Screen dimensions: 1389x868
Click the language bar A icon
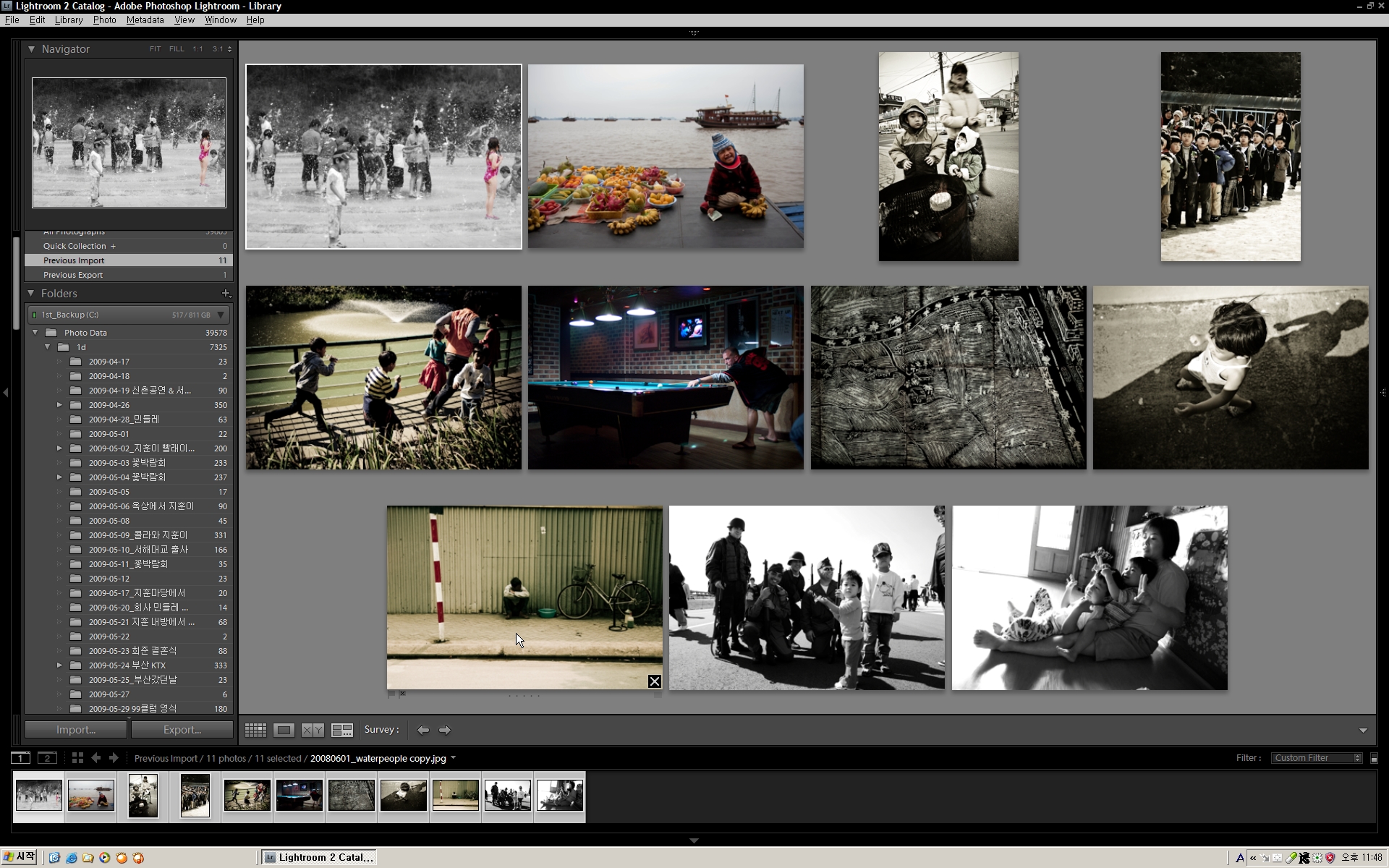click(1239, 858)
